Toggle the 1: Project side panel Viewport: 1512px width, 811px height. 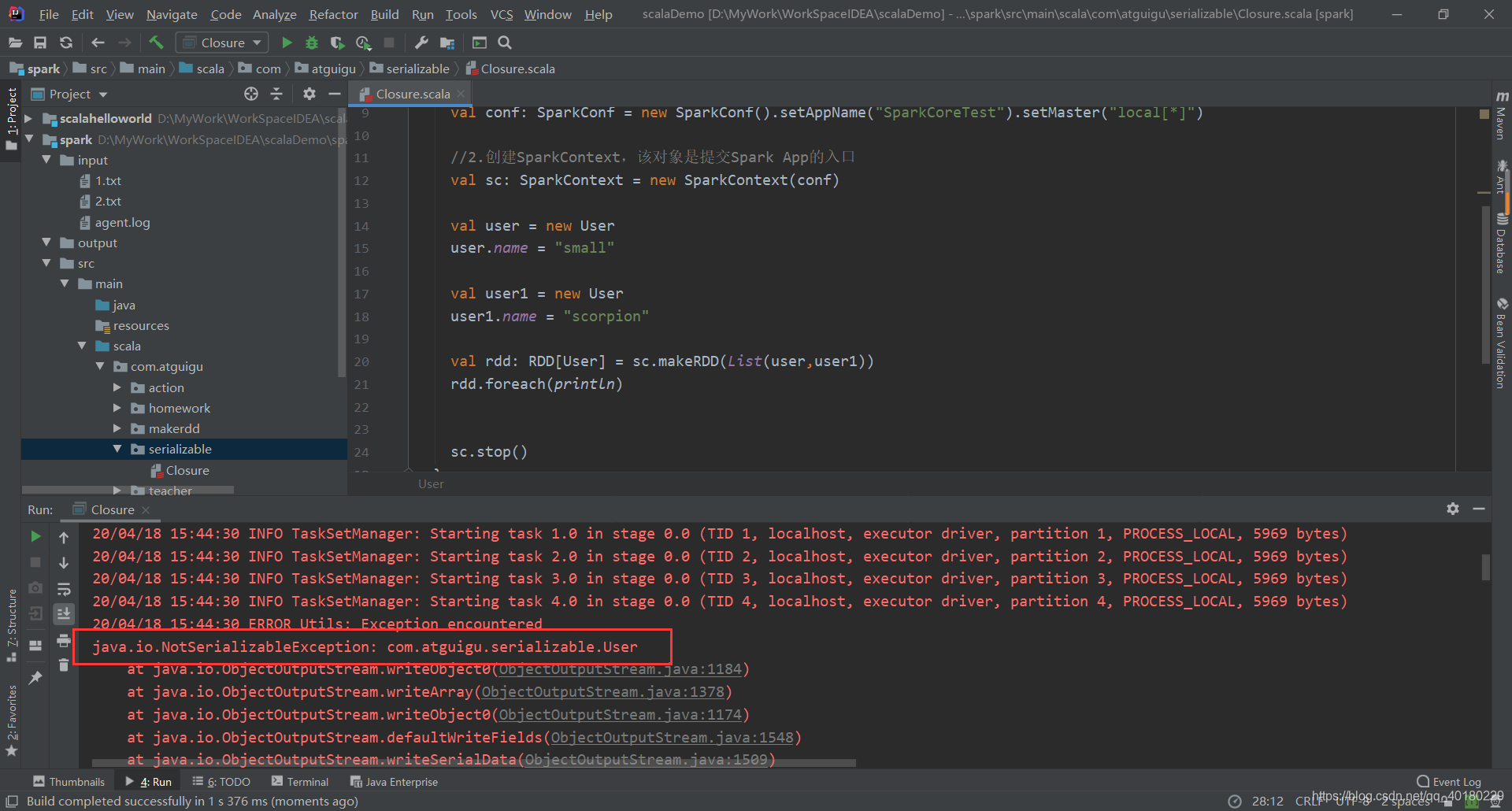11,118
